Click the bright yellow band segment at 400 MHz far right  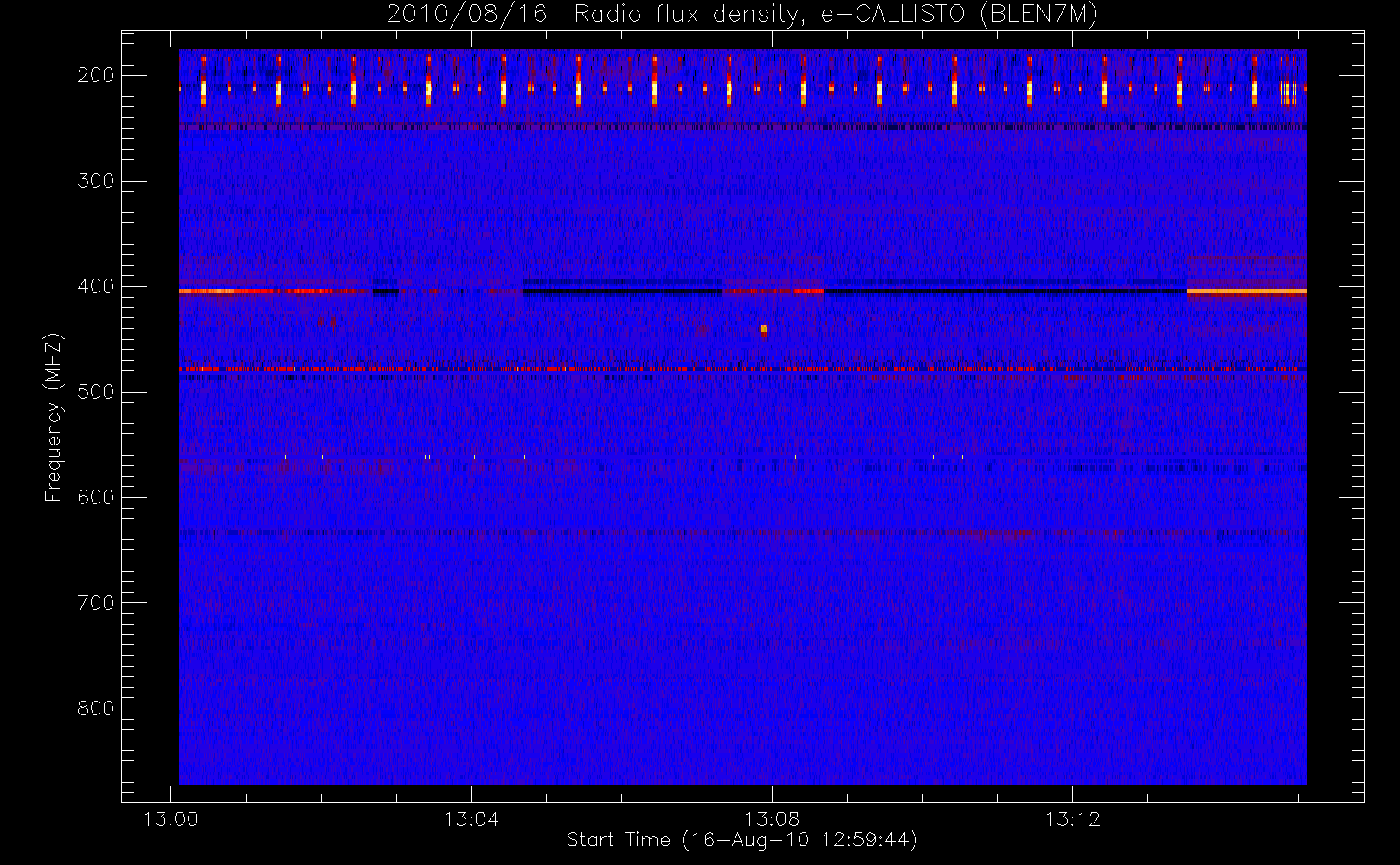pyautogui.click(x=1246, y=292)
